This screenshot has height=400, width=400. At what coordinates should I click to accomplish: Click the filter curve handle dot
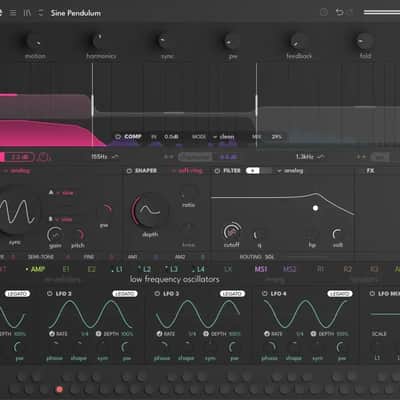315,208
